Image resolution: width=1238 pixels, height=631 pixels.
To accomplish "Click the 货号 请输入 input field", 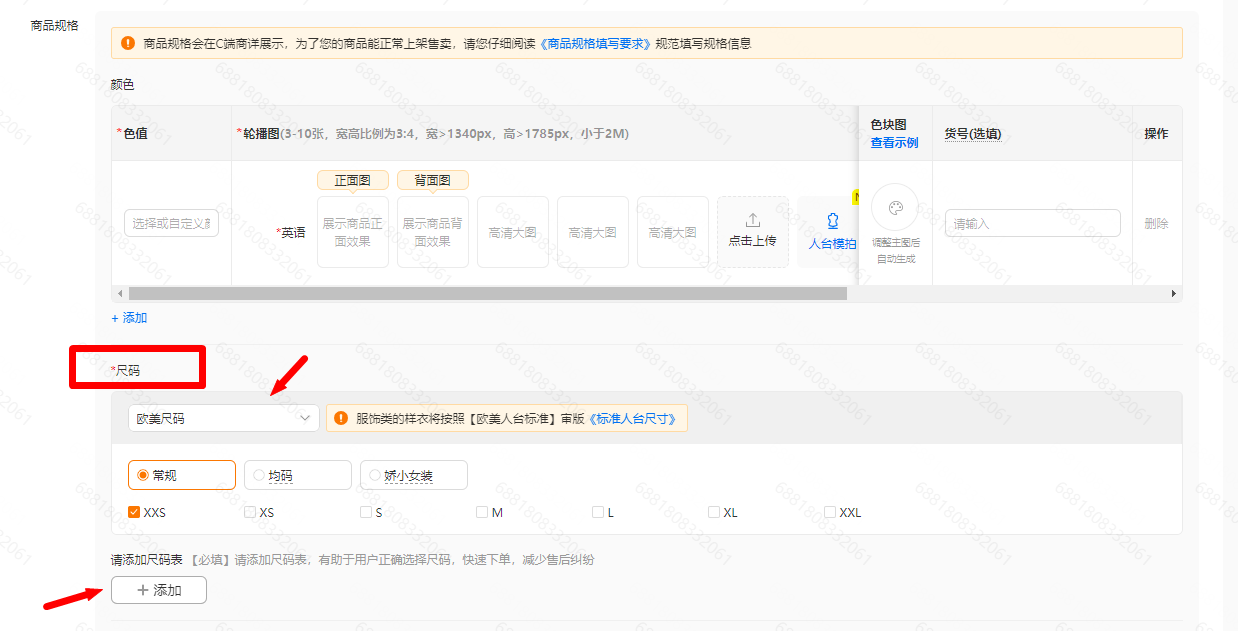I will point(1032,222).
